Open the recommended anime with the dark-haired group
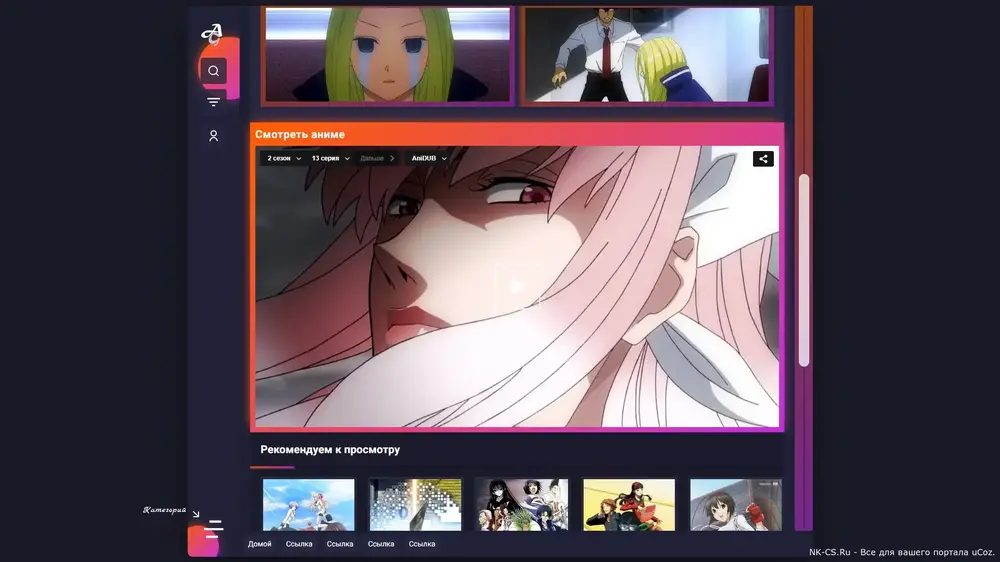The height and width of the screenshot is (562, 1000). point(522,505)
